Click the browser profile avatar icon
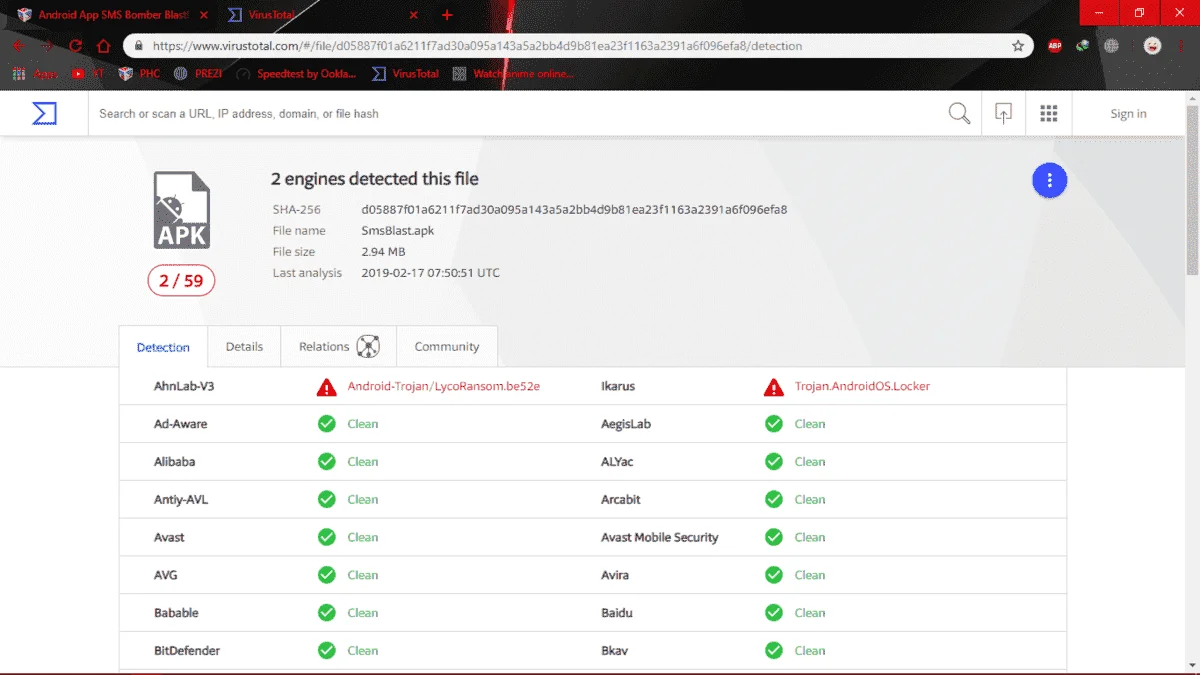This screenshot has width=1200, height=675. point(1152,46)
